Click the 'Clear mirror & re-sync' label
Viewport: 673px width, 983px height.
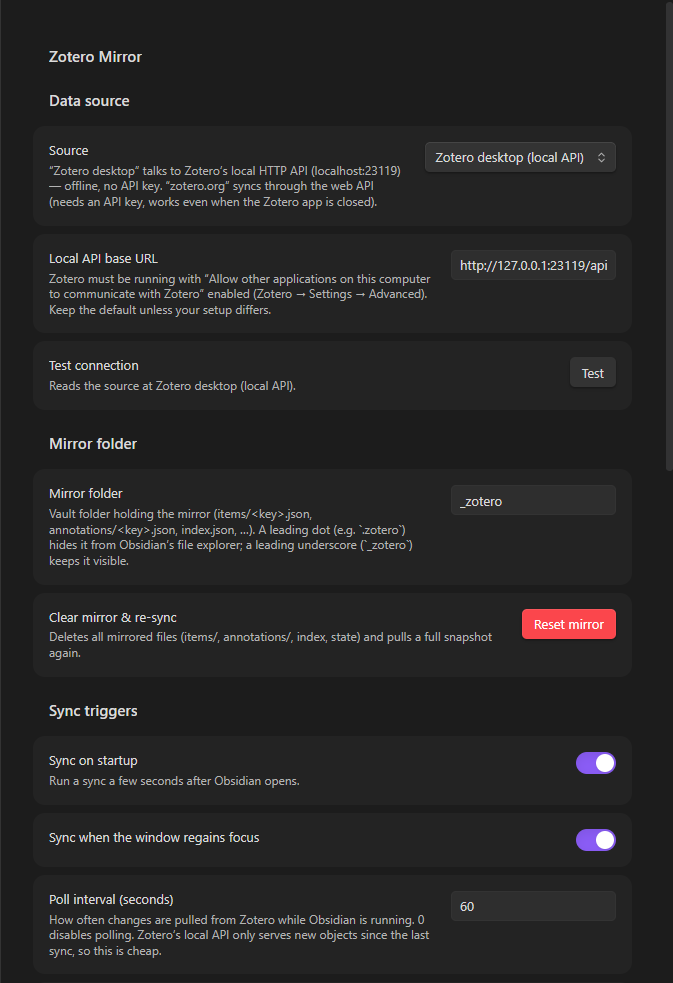(113, 618)
